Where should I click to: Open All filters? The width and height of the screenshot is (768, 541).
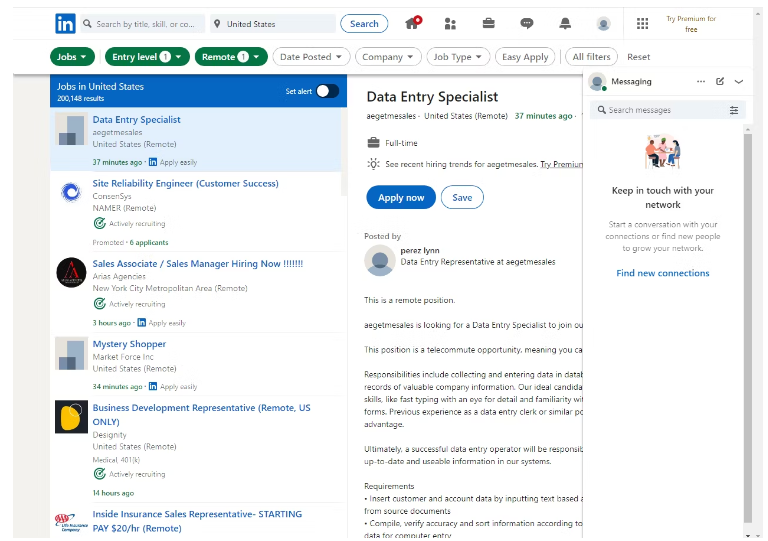click(x=591, y=57)
